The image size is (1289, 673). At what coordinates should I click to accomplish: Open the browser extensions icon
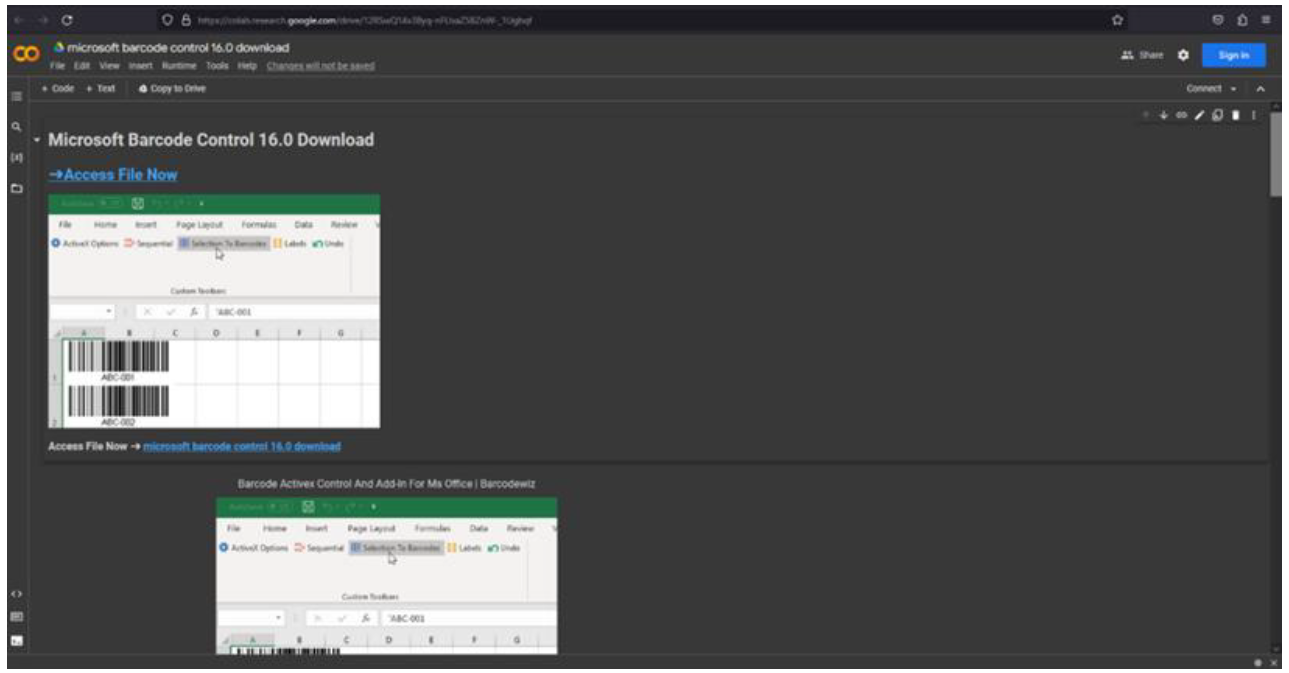click(x=1242, y=19)
